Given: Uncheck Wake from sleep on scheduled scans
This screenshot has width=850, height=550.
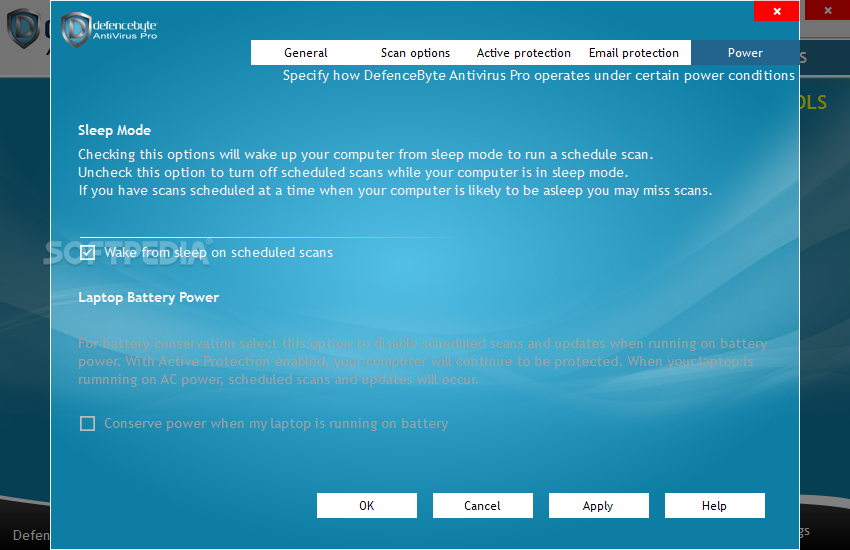Looking at the screenshot, I should coord(87,253).
